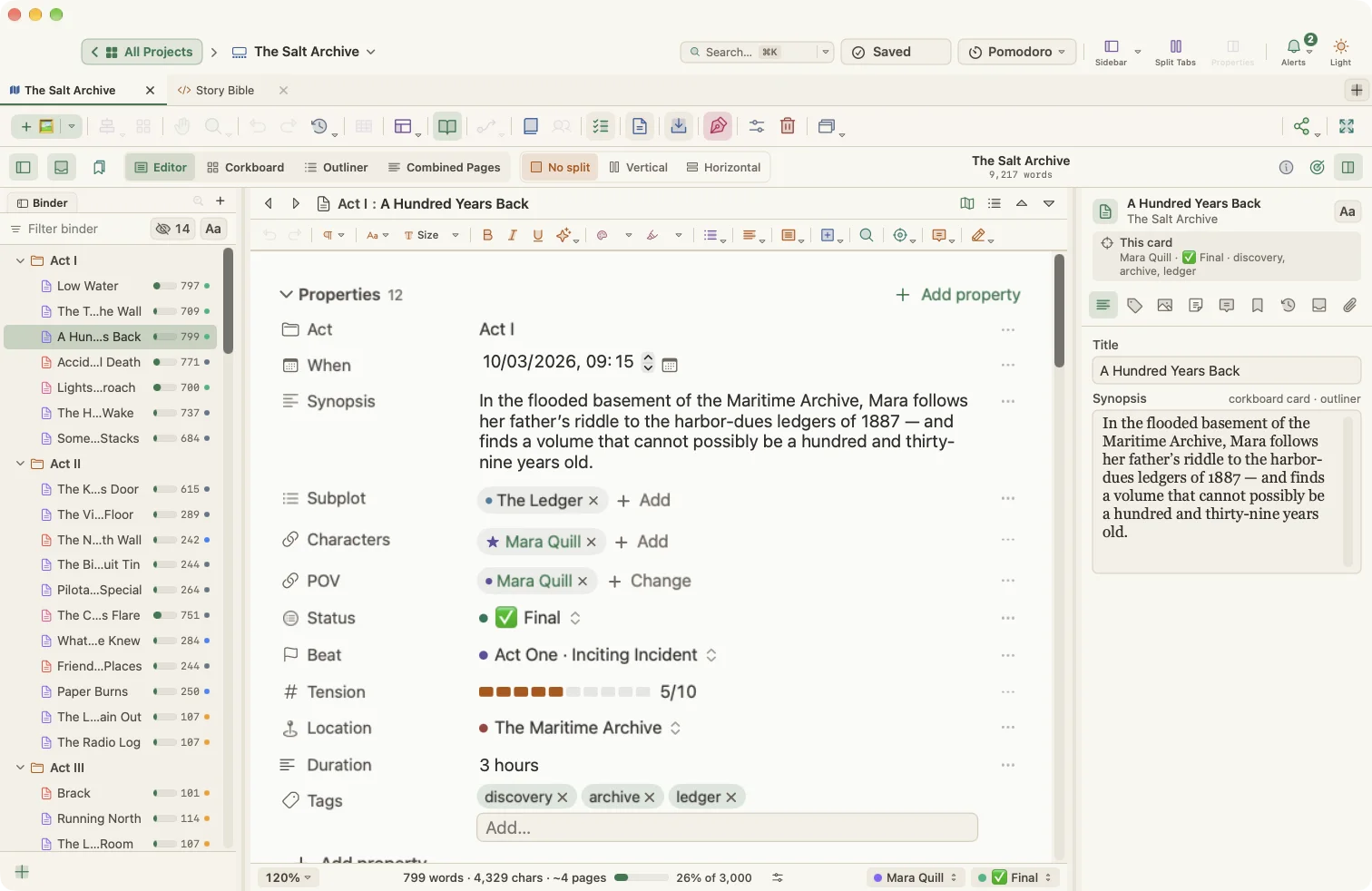1372x891 pixels.
Task: Click the Tension level bar
Action: 564,691
